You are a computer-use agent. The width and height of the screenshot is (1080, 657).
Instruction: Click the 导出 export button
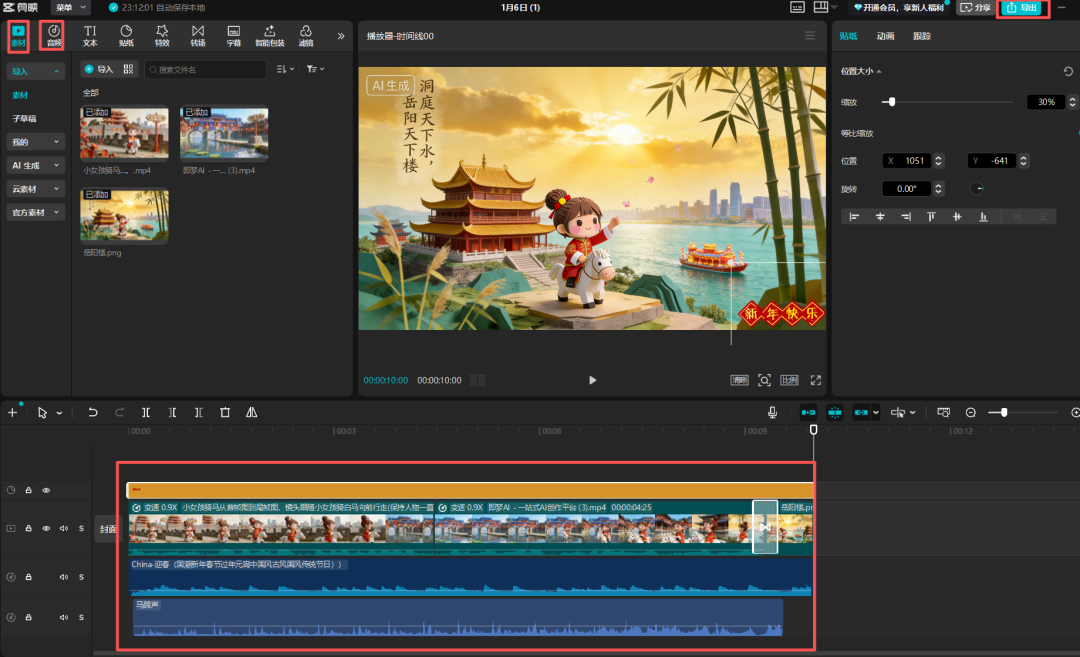pyautogui.click(x=1023, y=8)
